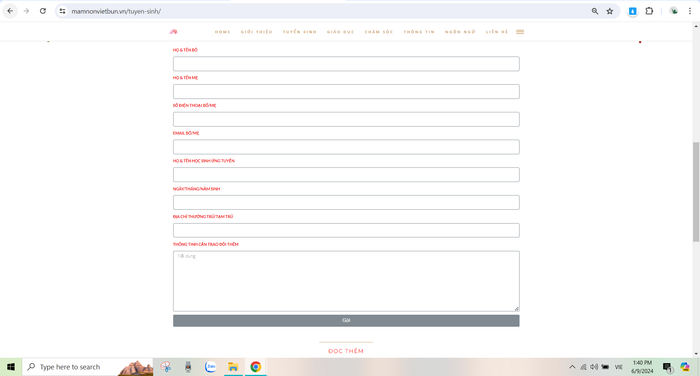Open the GIÁO DỤC menu item
This screenshot has width=700, height=376.
click(x=341, y=32)
